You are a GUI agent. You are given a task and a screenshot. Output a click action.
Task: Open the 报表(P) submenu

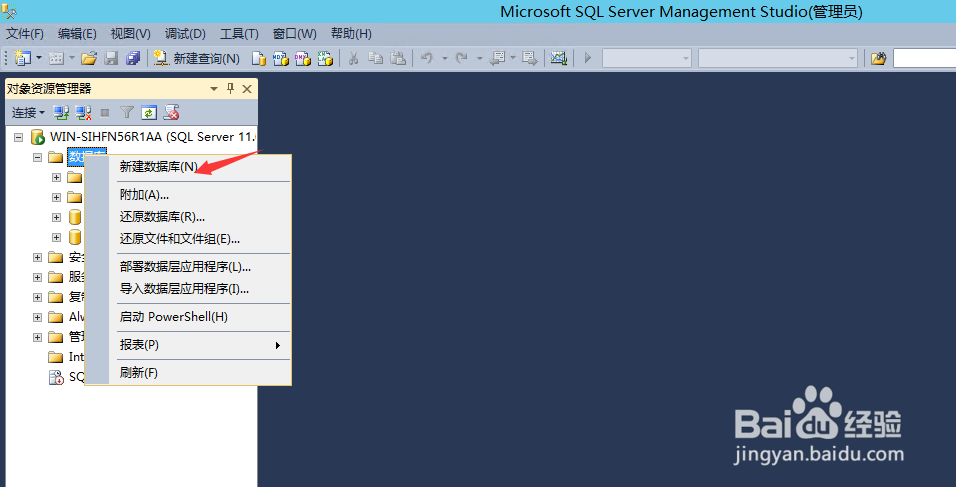click(x=188, y=345)
